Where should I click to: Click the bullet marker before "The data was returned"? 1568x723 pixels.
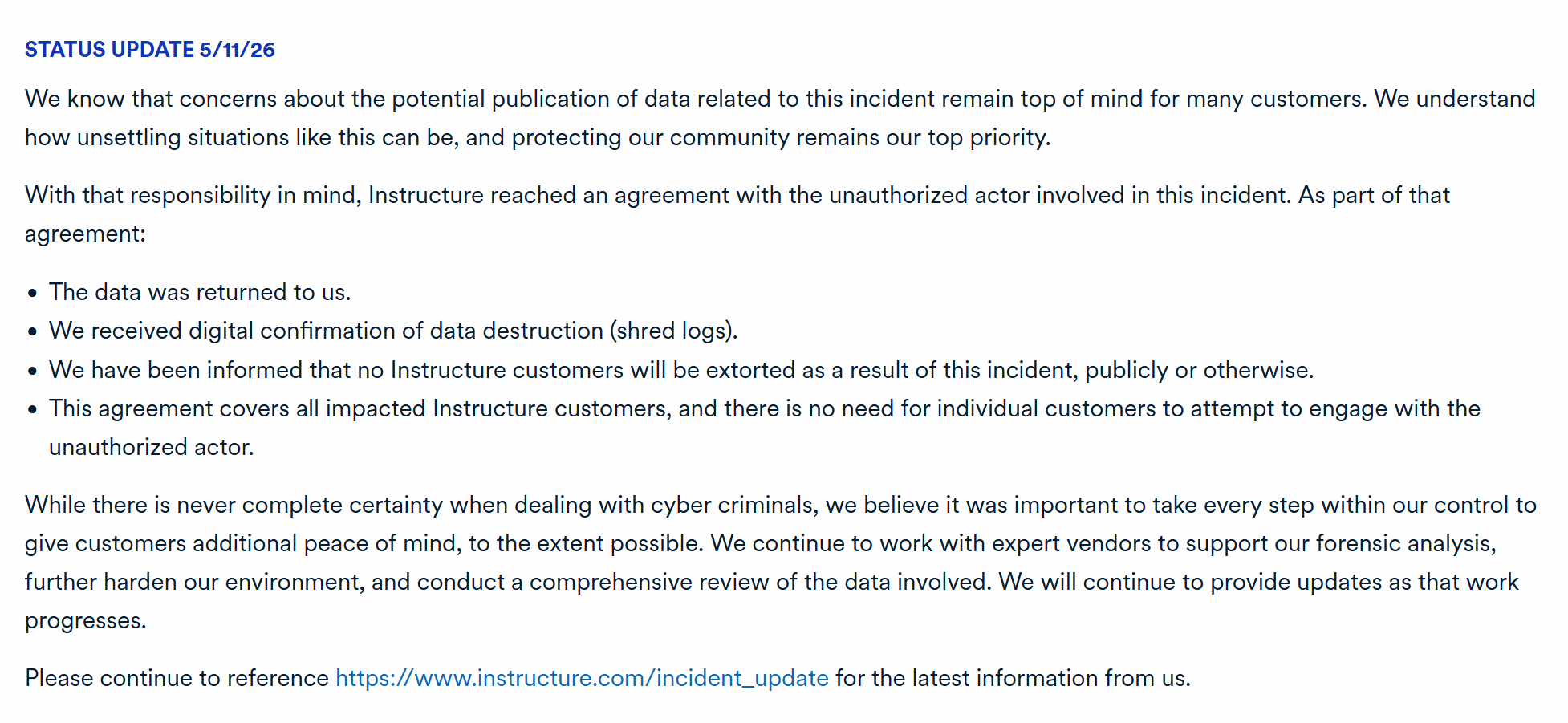[x=32, y=293]
